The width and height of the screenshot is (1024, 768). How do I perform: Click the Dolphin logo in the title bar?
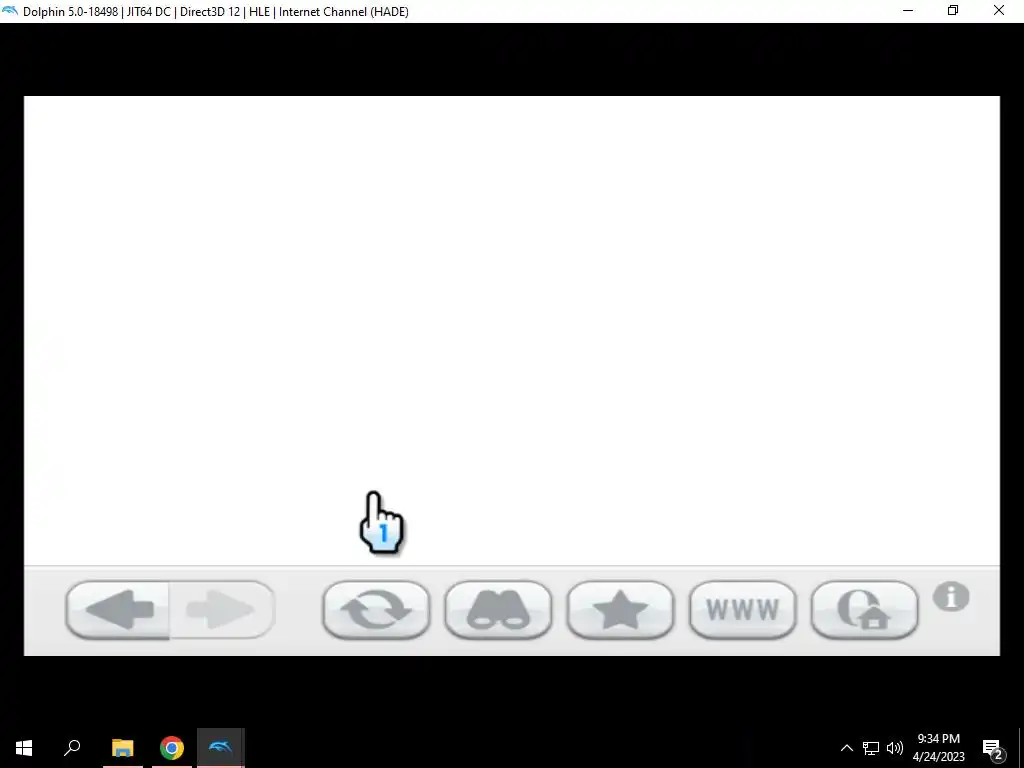(x=10, y=11)
